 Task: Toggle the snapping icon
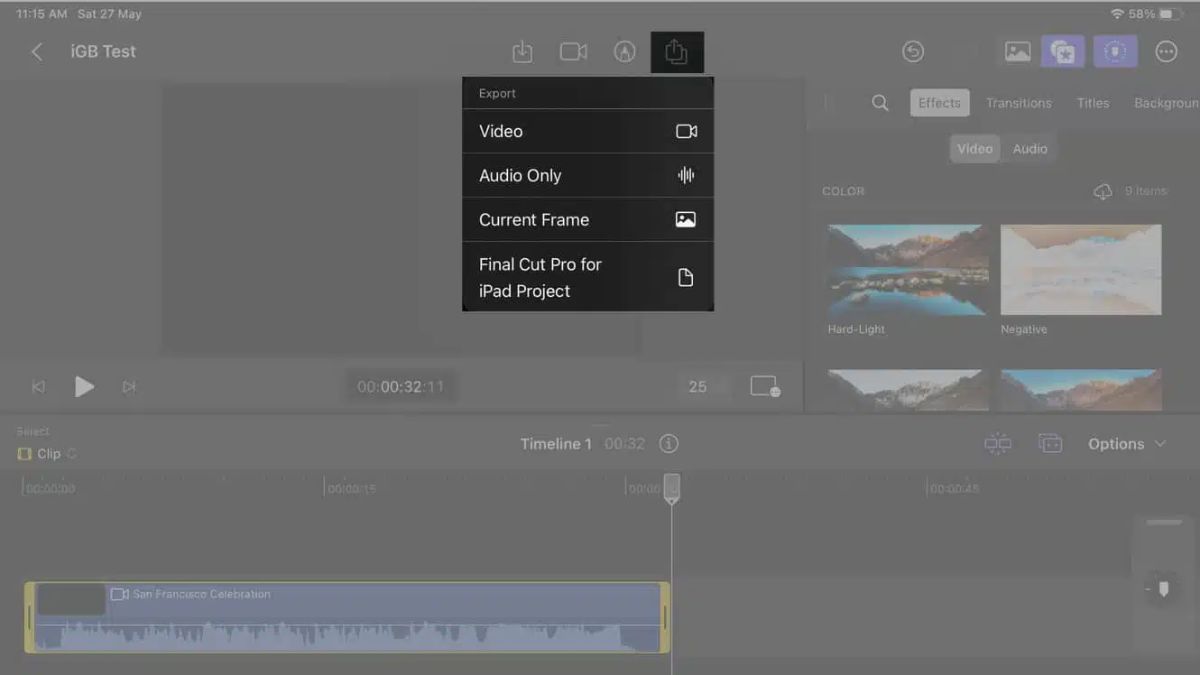tap(998, 444)
